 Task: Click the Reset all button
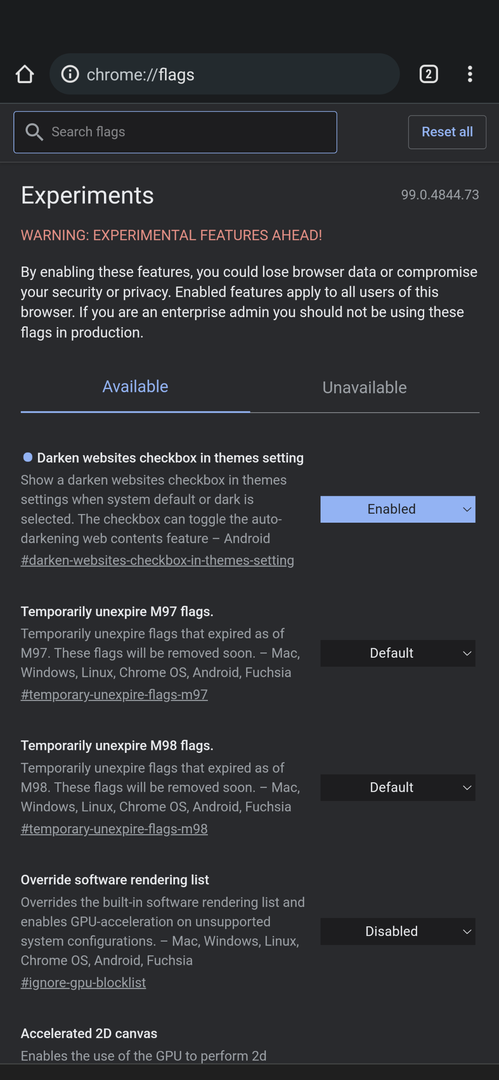point(447,132)
